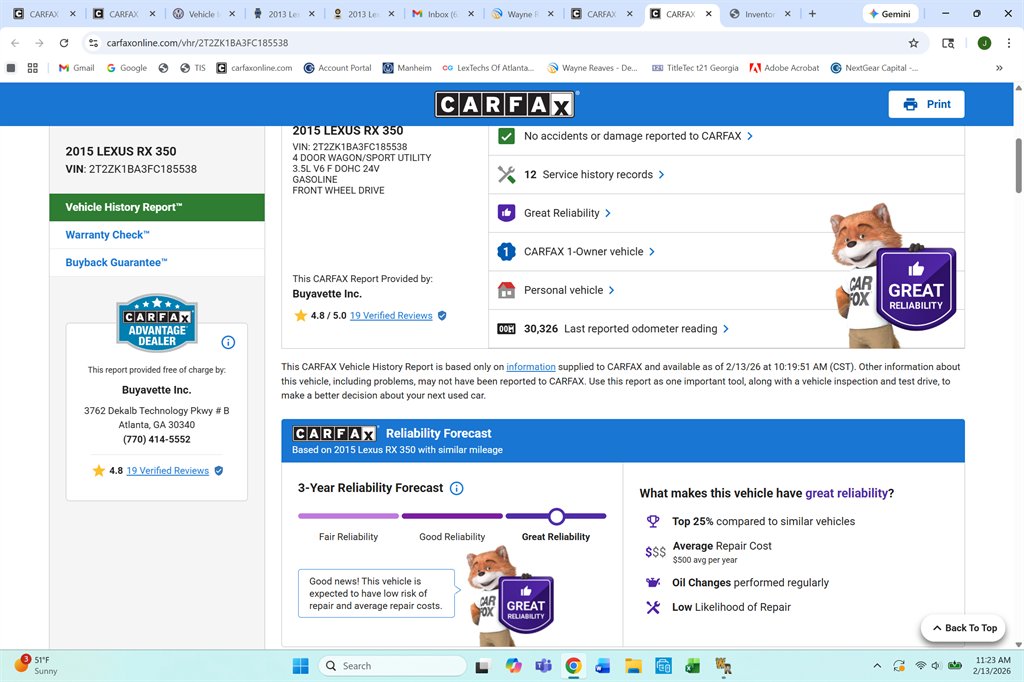
Task: Click the wrench service history icon
Action: click(x=506, y=175)
